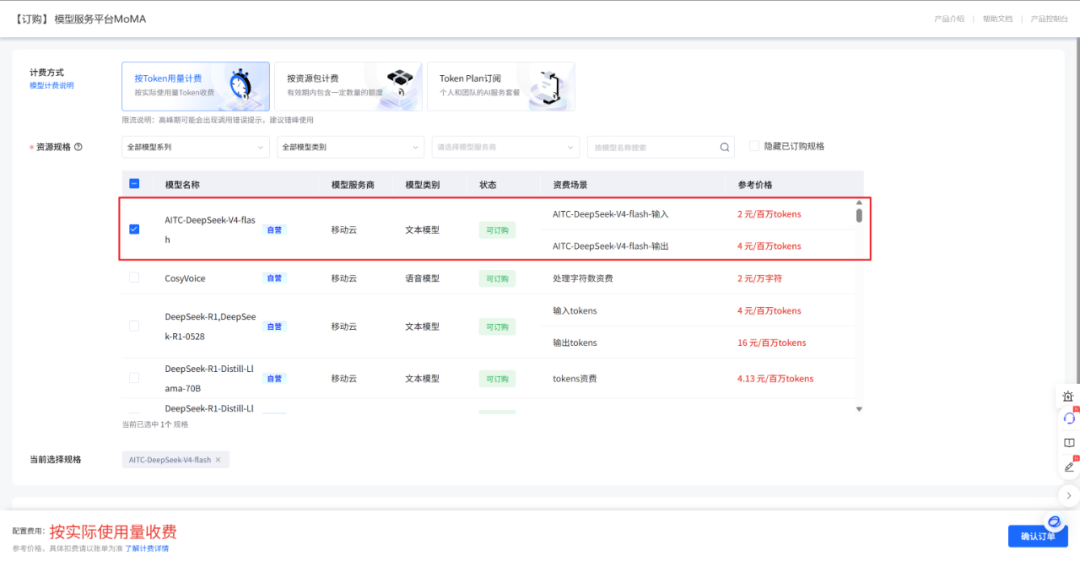Check the CosyVoice model checkbox
The width and height of the screenshot is (1080, 561).
[x=134, y=278]
